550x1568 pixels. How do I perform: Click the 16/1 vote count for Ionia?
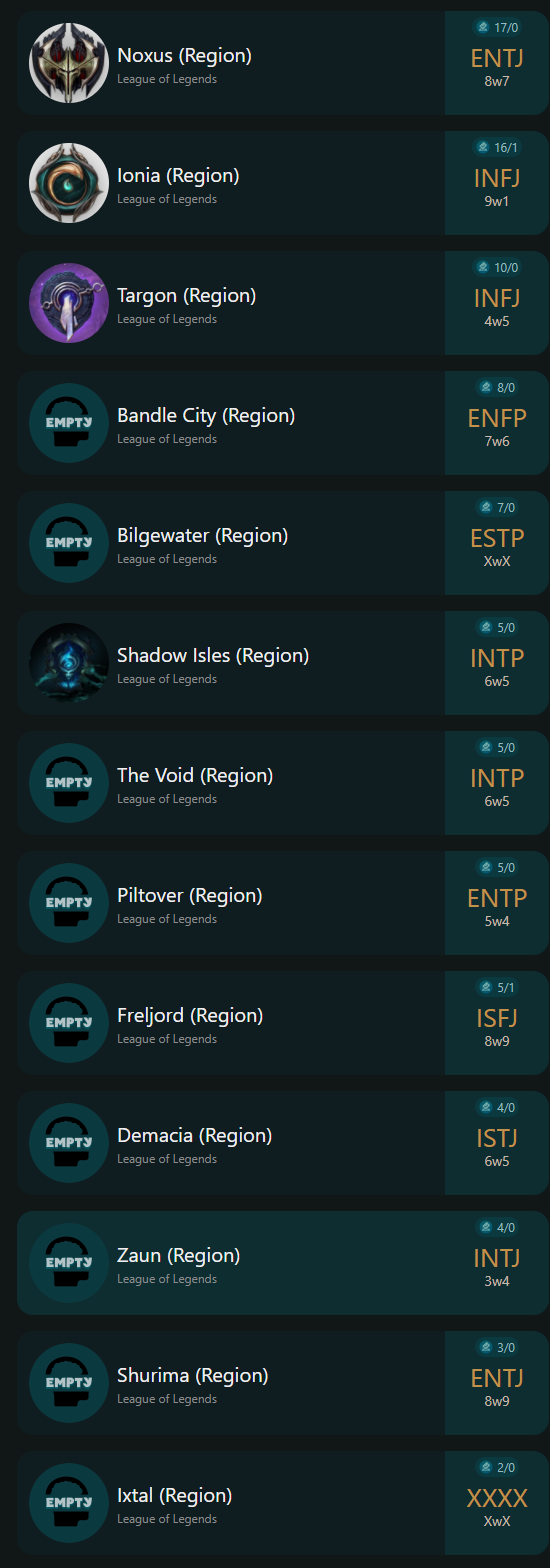click(x=497, y=148)
